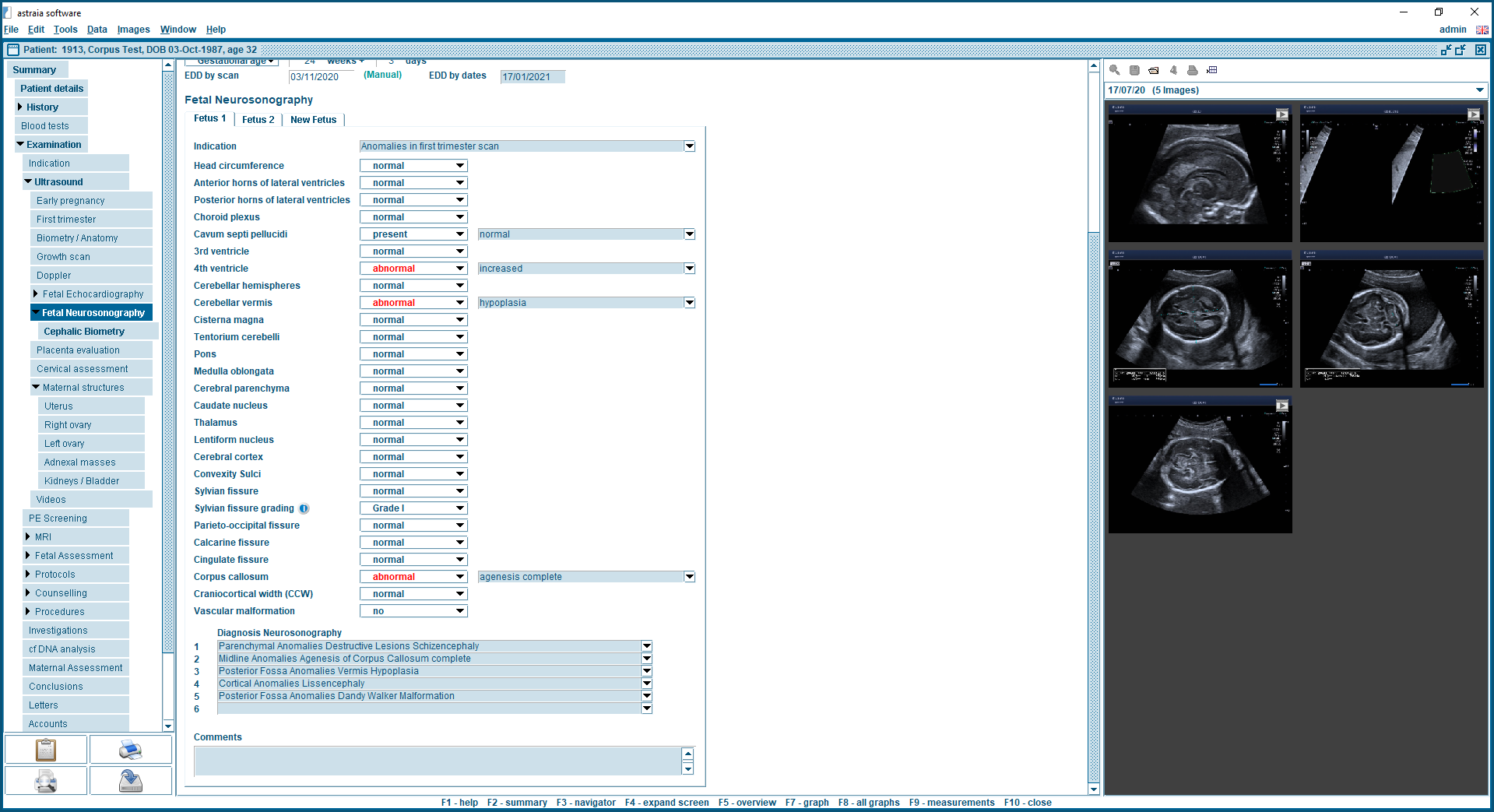Image resolution: width=1494 pixels, height=812 pixels.
Task: Click the clipboard report icon button
Action: click(x=46, y=750)
